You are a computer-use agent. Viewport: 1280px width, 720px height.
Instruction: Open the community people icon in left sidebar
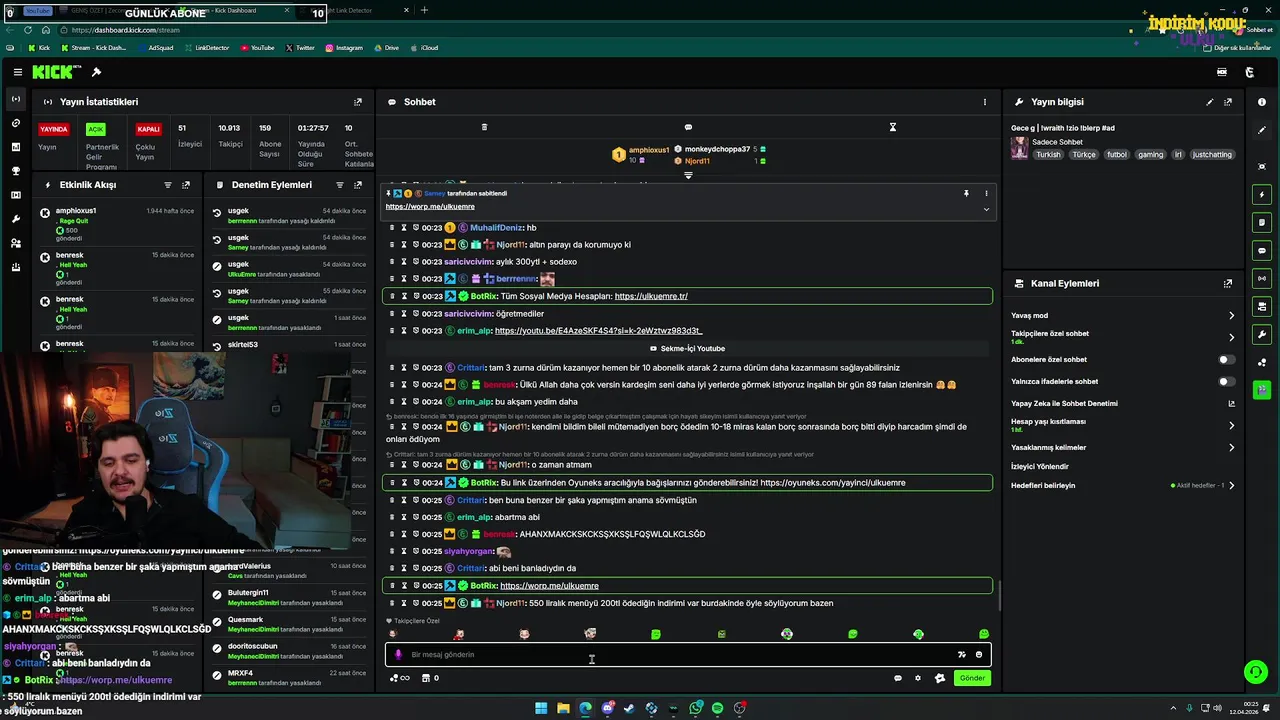[16, 243]
